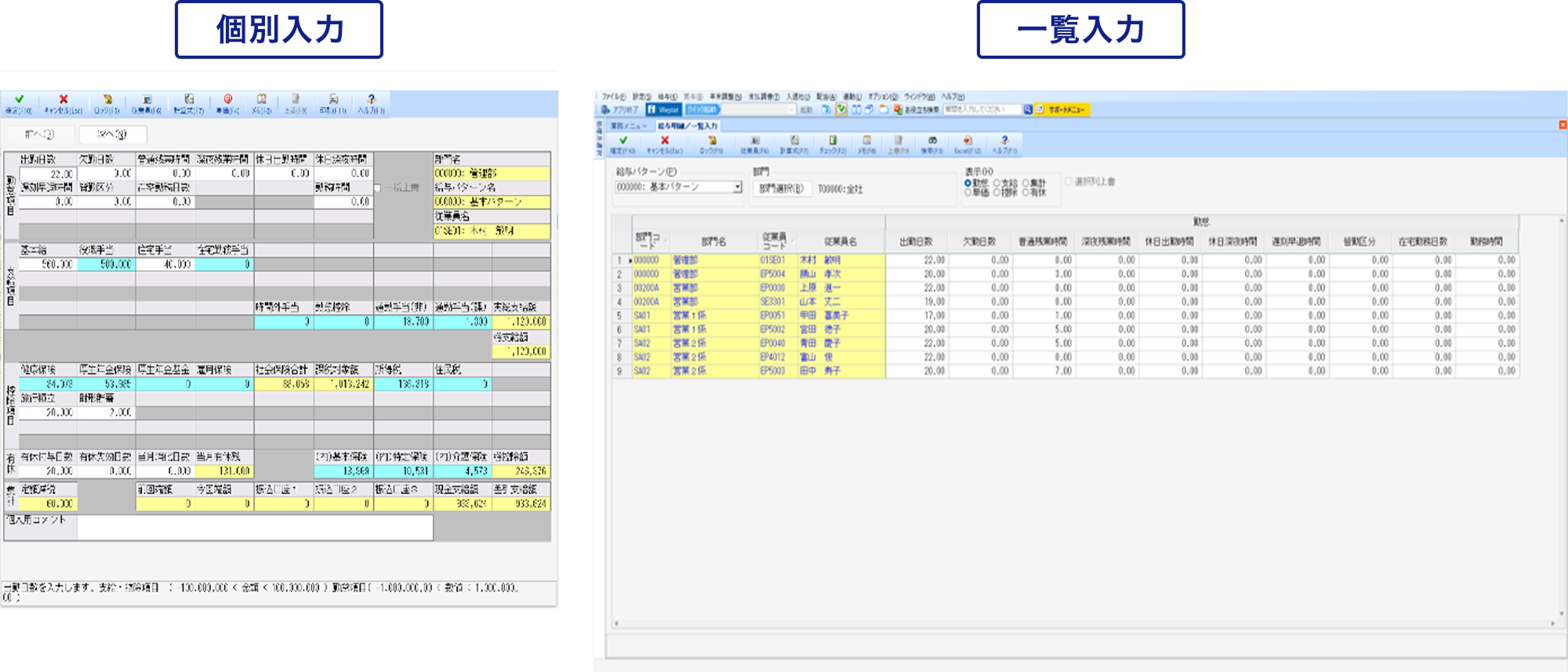Switch to the 業務メニュー tab
Image resolution: width=1568 pixels, height=672 pixels.
tap(628, 125)
